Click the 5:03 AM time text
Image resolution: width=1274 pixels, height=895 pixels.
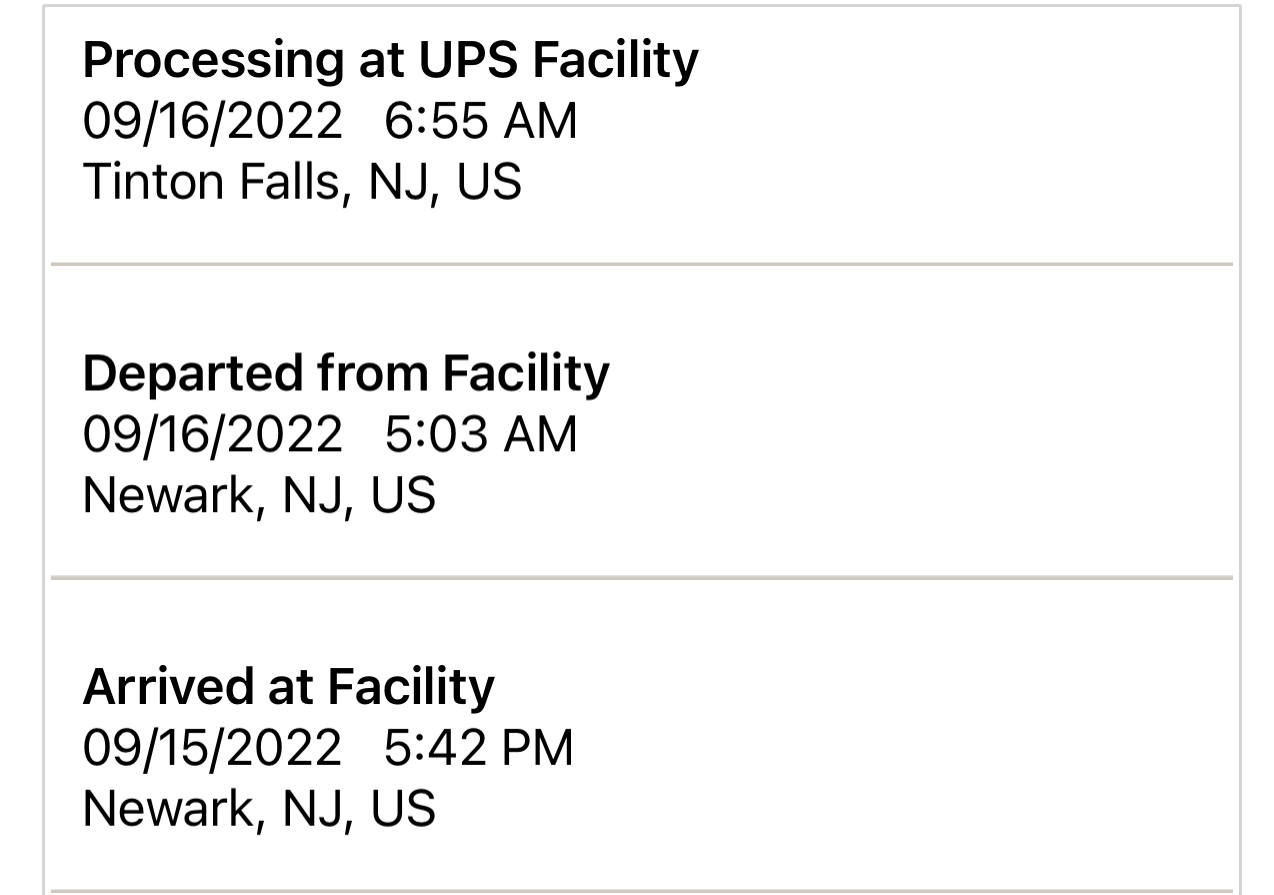[481, 434]
